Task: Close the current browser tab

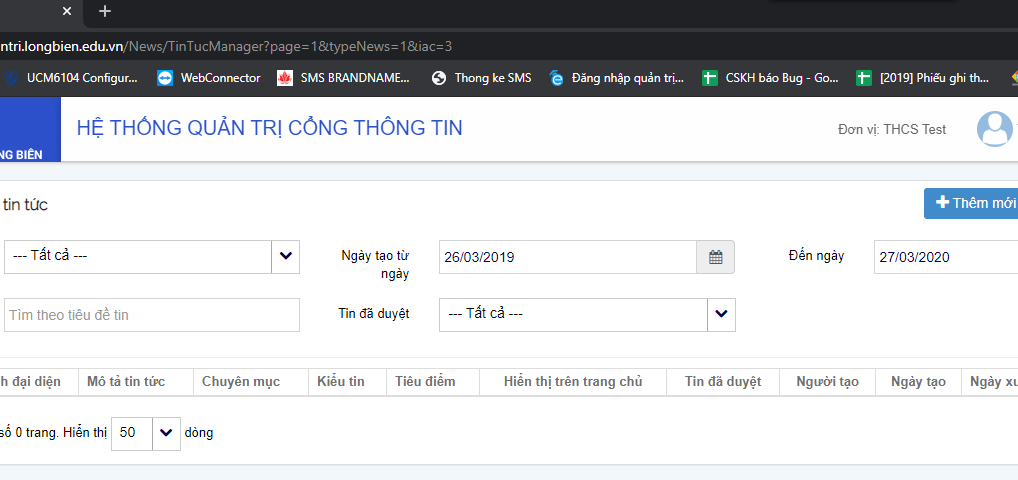Action: point(67,11)
